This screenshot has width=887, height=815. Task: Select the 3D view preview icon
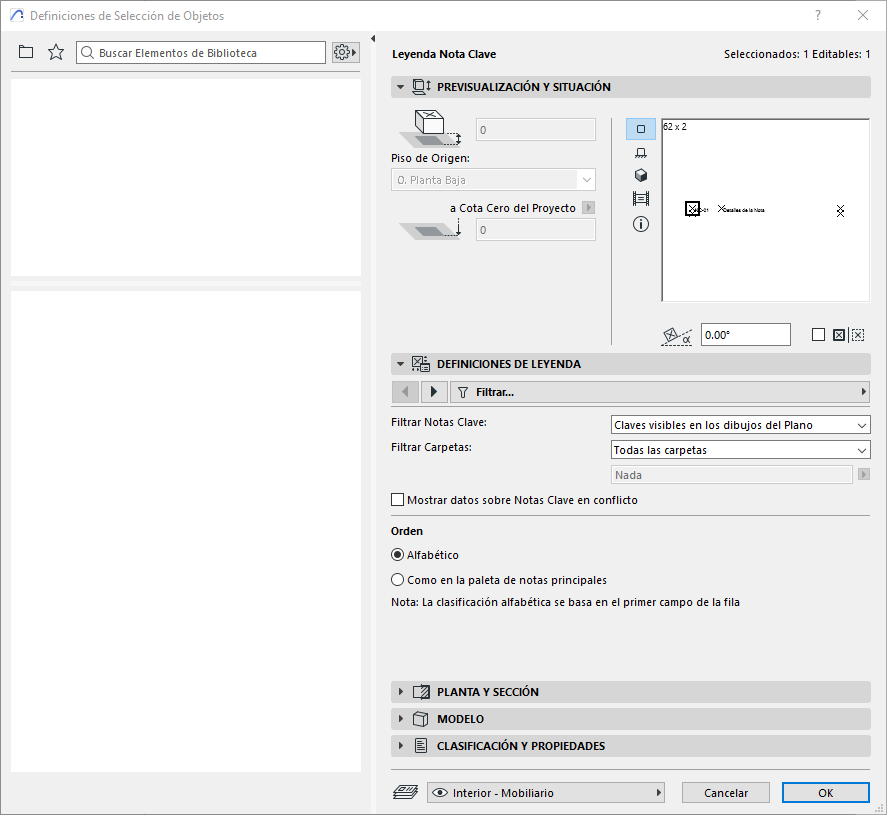click(641, 175)
